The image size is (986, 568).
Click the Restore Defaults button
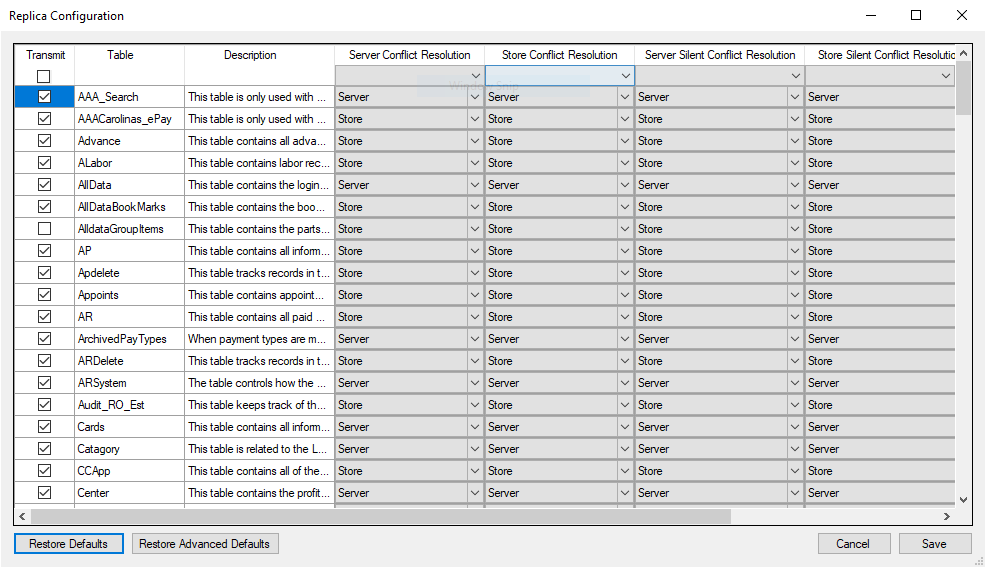pos(69,543)
